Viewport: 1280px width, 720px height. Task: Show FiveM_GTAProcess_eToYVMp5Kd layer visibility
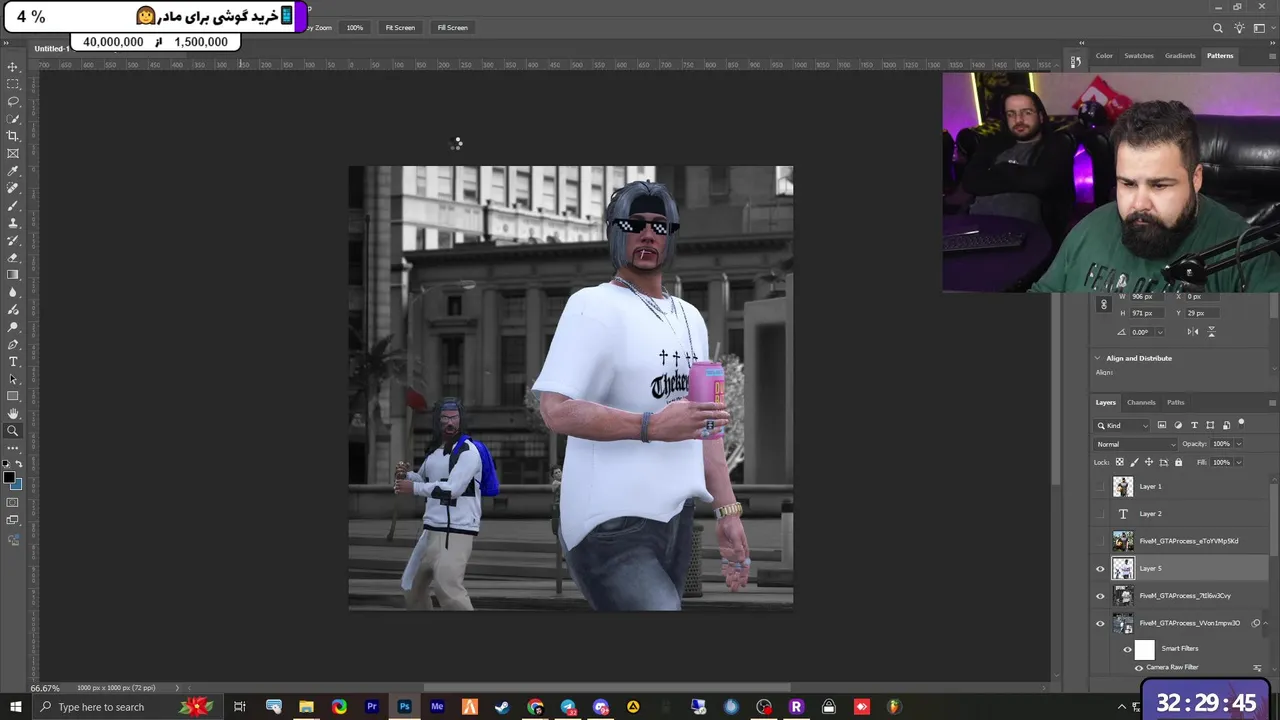click(x=1101, y=541)
